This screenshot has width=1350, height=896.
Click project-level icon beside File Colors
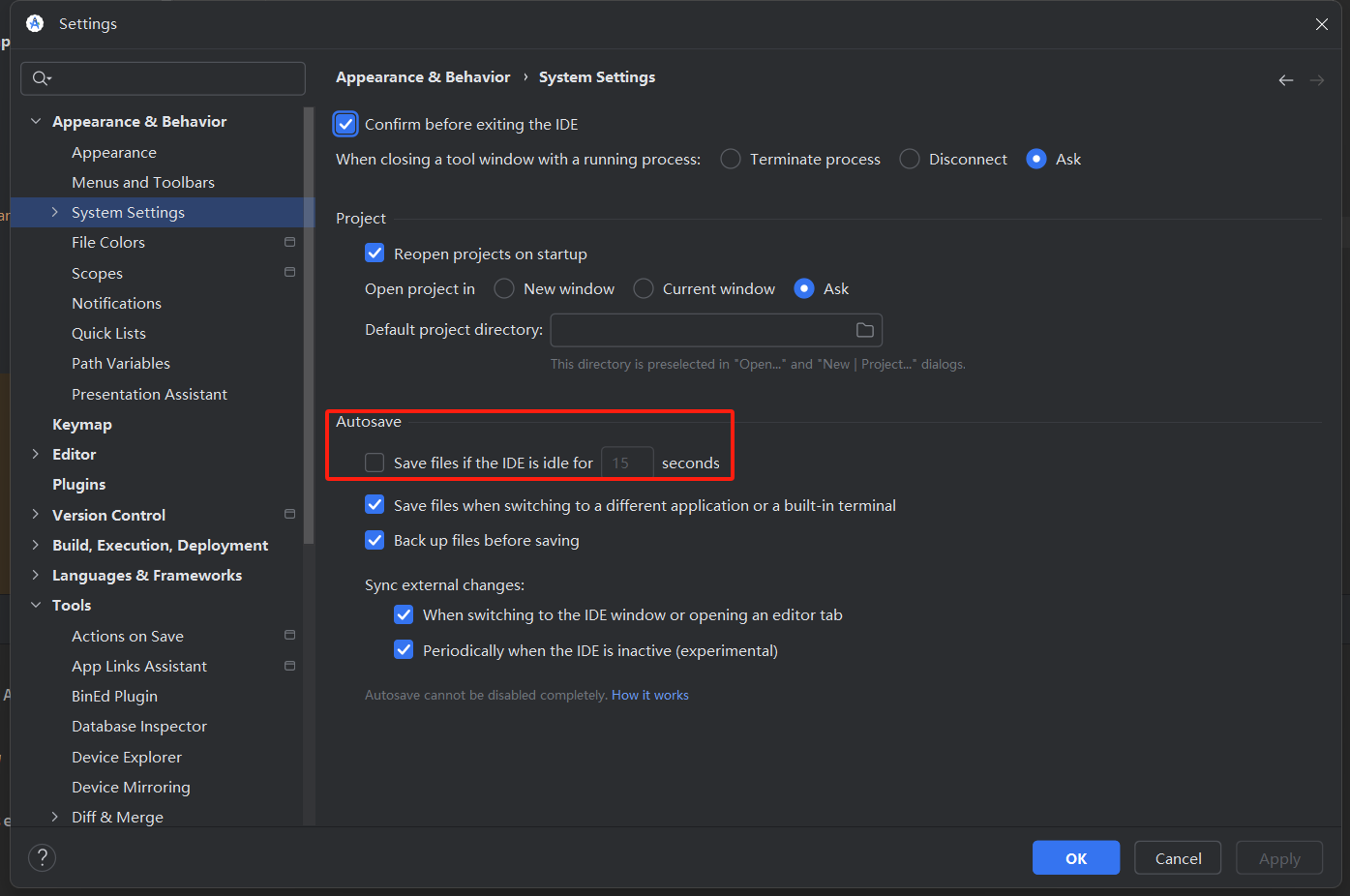click(x=289, y=242)
